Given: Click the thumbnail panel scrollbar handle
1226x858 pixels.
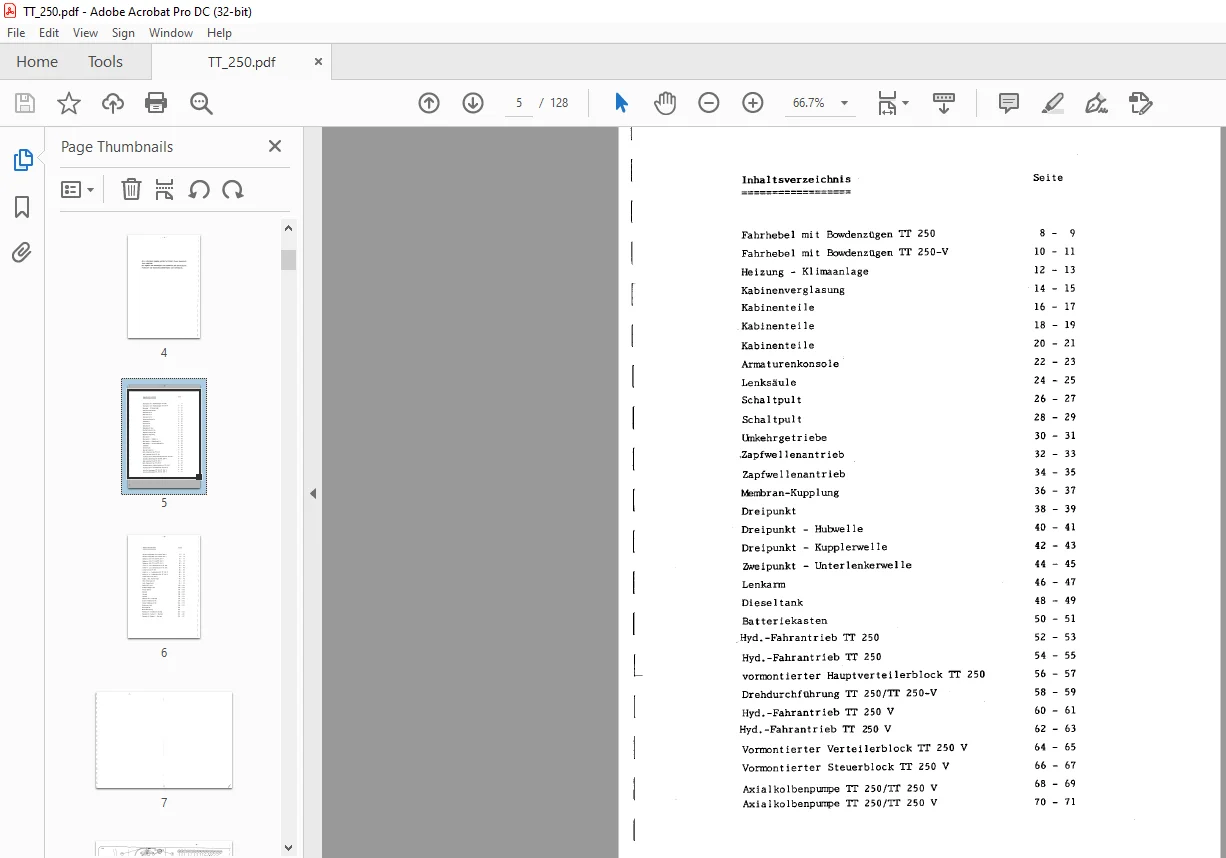Looking at the screenshot, I should (289, 260).
